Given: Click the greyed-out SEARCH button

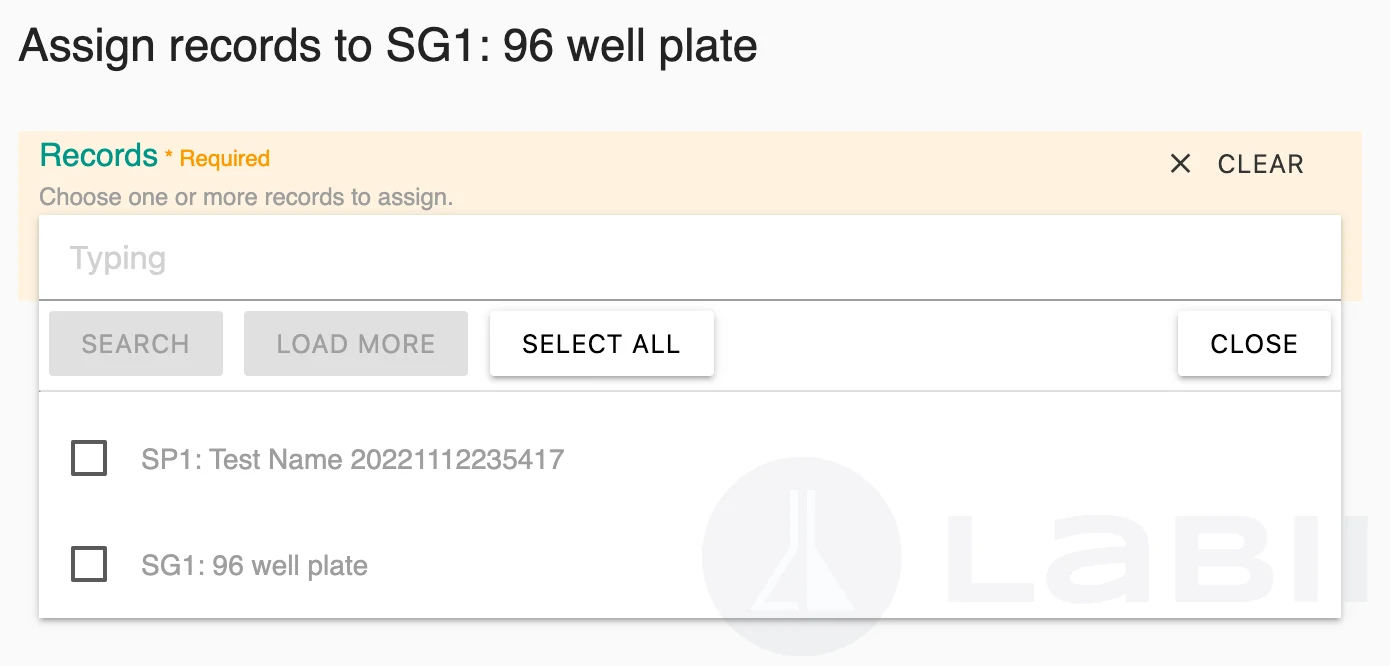Looking at the screenshot, I should pos(136,344).
